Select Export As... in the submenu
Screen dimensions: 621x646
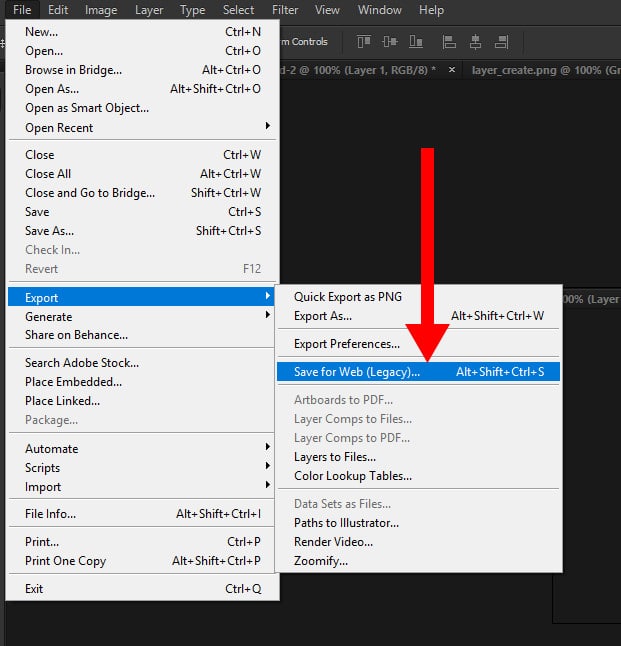pos(418,316)
